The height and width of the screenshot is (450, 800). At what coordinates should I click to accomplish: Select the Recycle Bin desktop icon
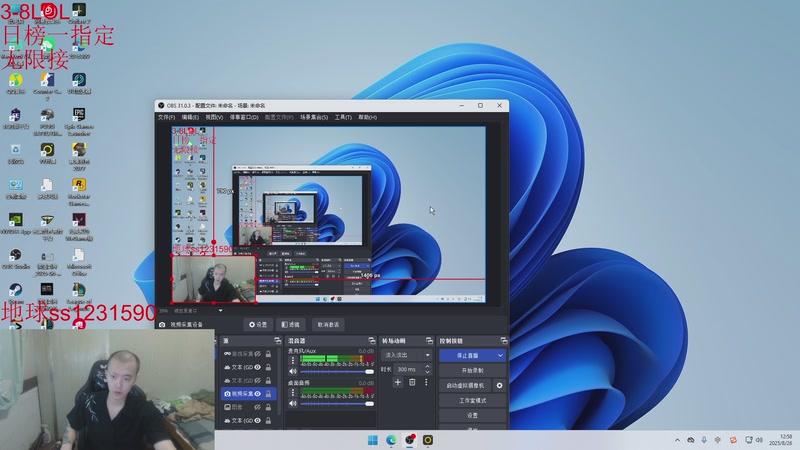point(16,153)
